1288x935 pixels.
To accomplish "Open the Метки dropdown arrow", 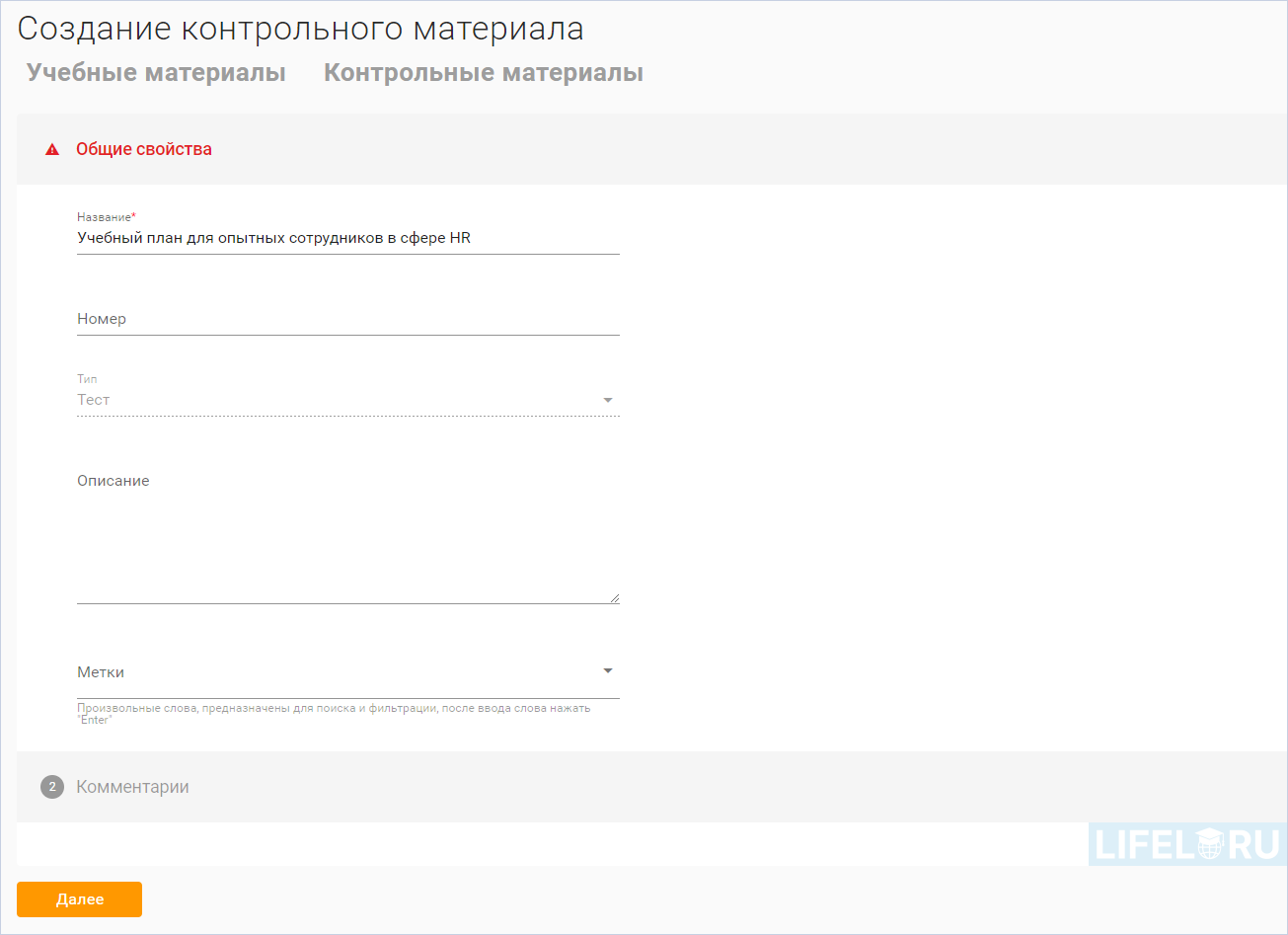I will [x=608, y=669].
